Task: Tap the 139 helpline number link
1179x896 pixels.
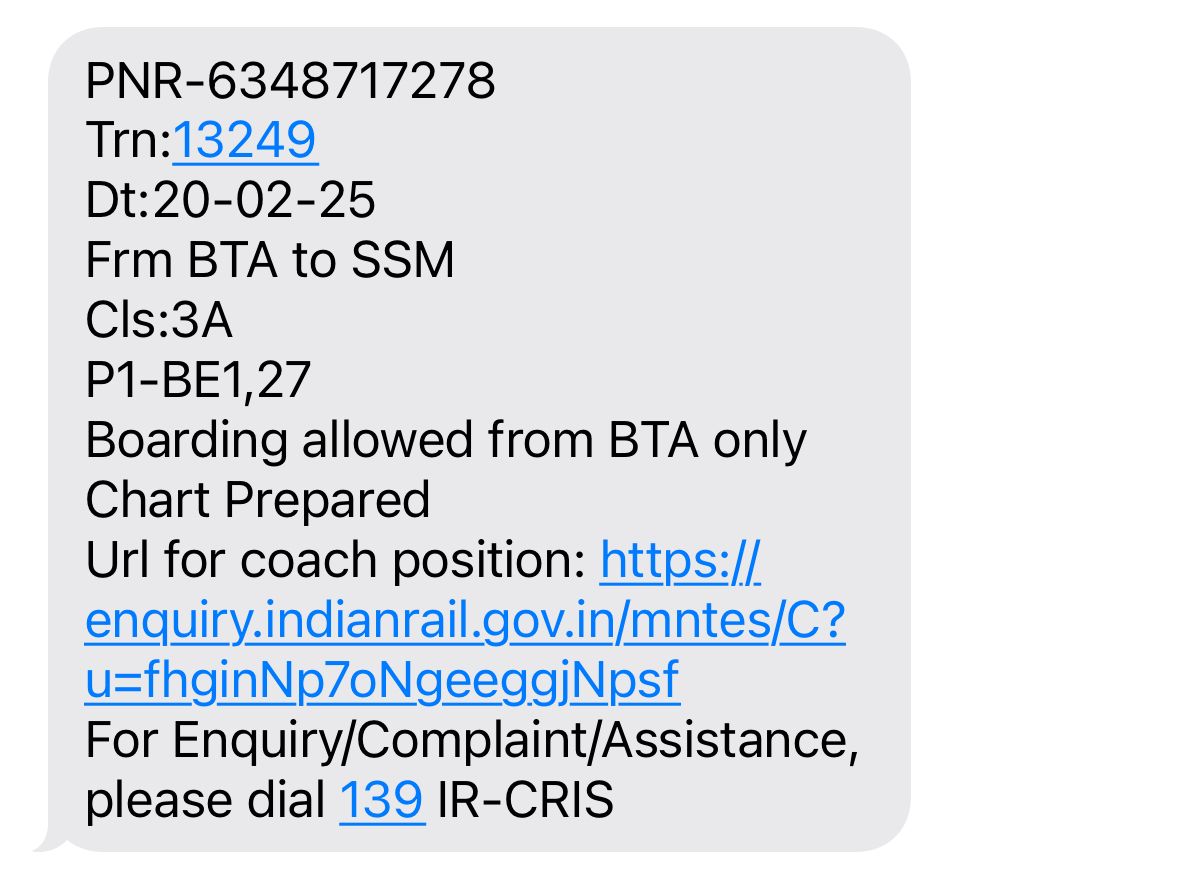Action: 381,800
